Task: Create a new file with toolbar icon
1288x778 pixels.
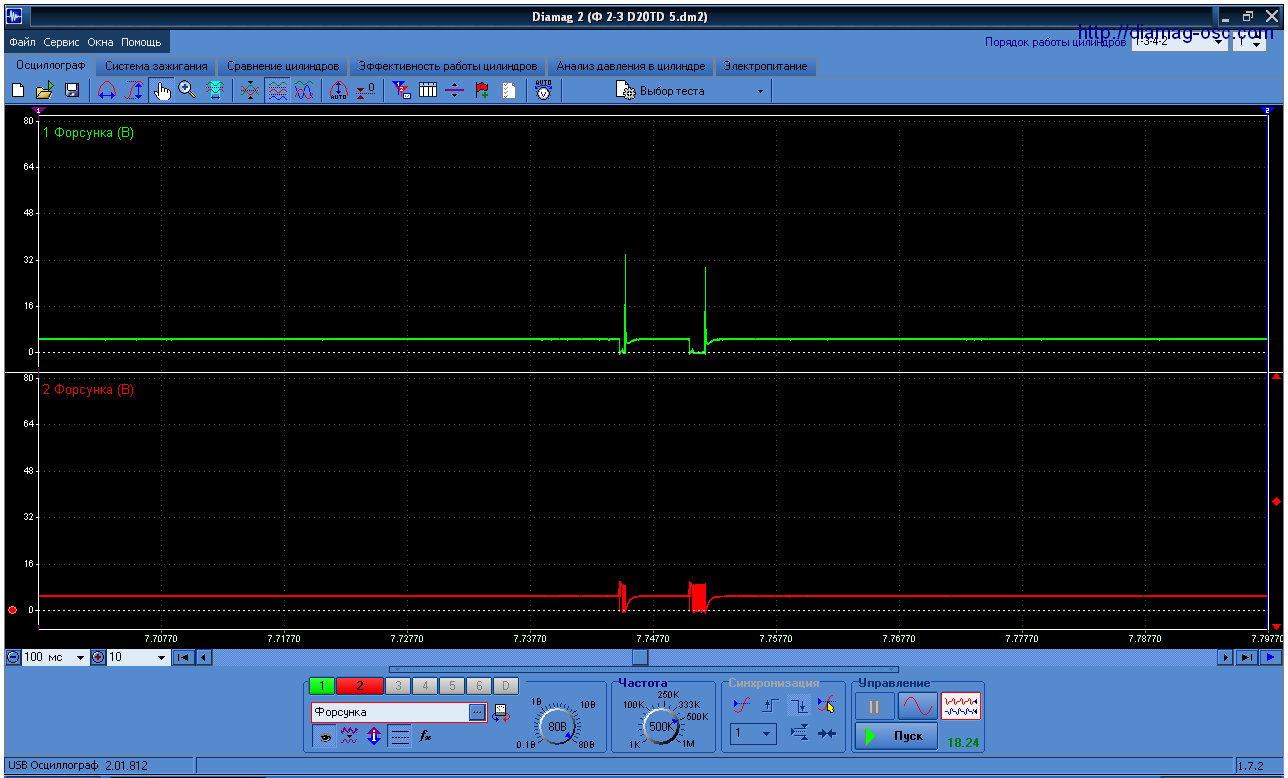Action: point(17,91)
